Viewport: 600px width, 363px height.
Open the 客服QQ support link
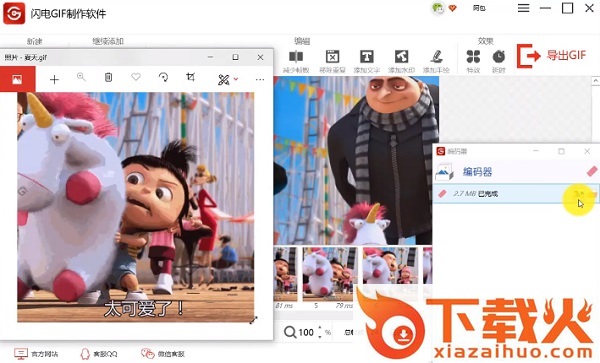(98, 354)
